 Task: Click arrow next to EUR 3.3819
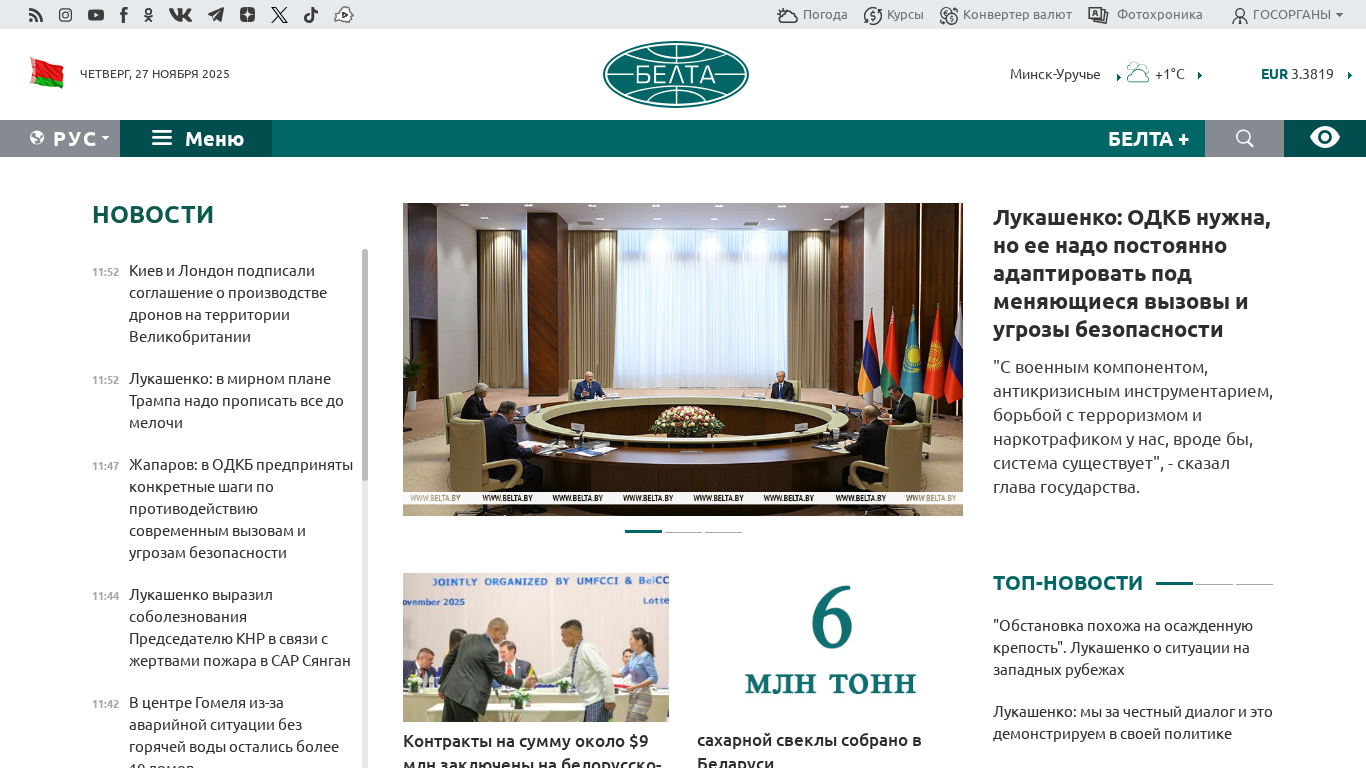click(1349, 75)
